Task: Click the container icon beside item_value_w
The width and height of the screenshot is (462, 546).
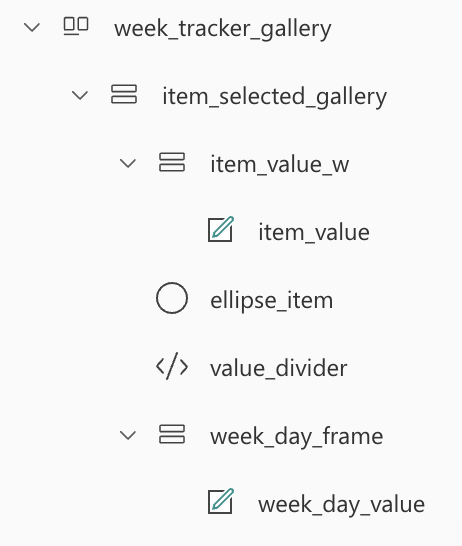Action: (172, 162)
